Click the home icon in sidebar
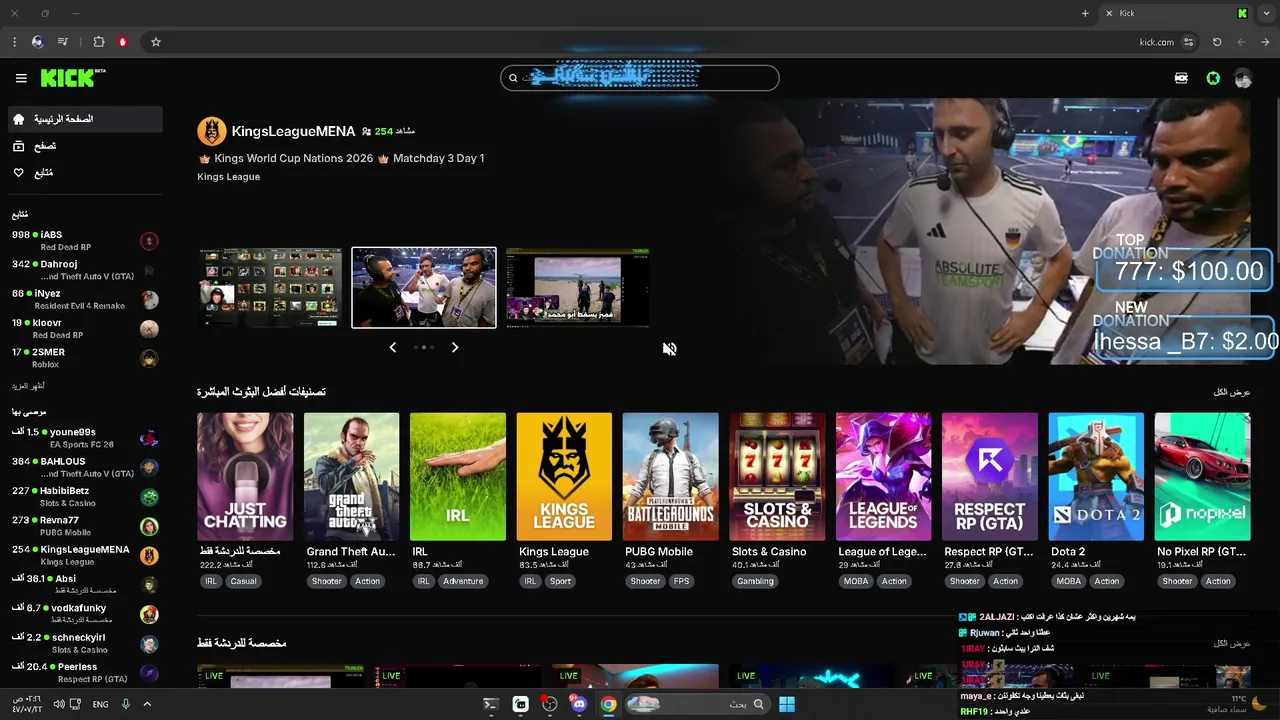Viewport: 1280px width, 720px height. pos(19,119)
